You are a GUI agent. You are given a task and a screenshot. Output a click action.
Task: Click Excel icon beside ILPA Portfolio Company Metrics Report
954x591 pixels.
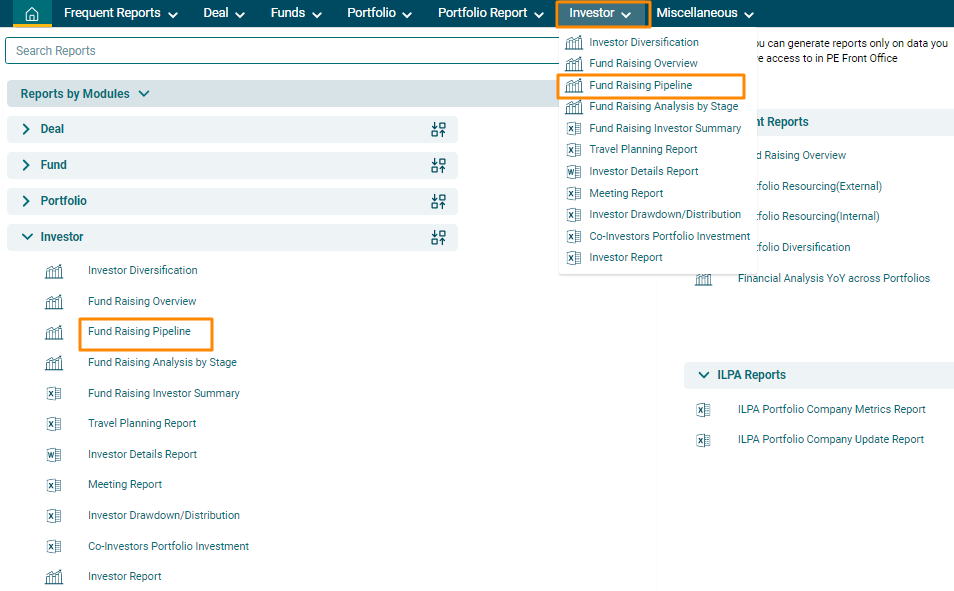[703, 410]
